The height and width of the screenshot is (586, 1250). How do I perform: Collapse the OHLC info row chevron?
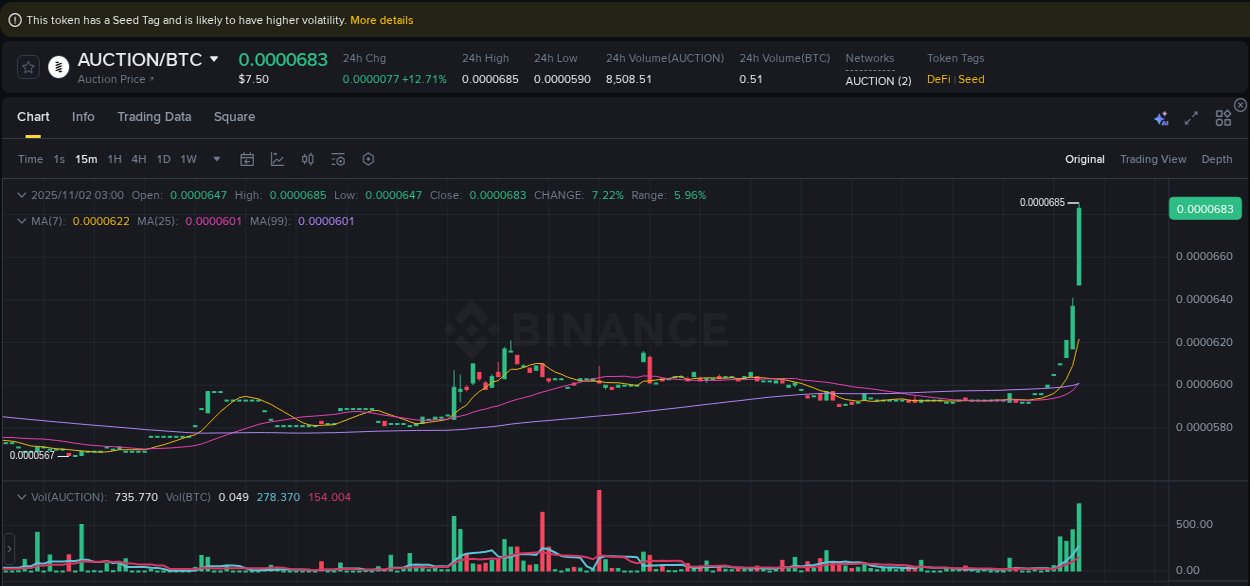click(22, 195)
